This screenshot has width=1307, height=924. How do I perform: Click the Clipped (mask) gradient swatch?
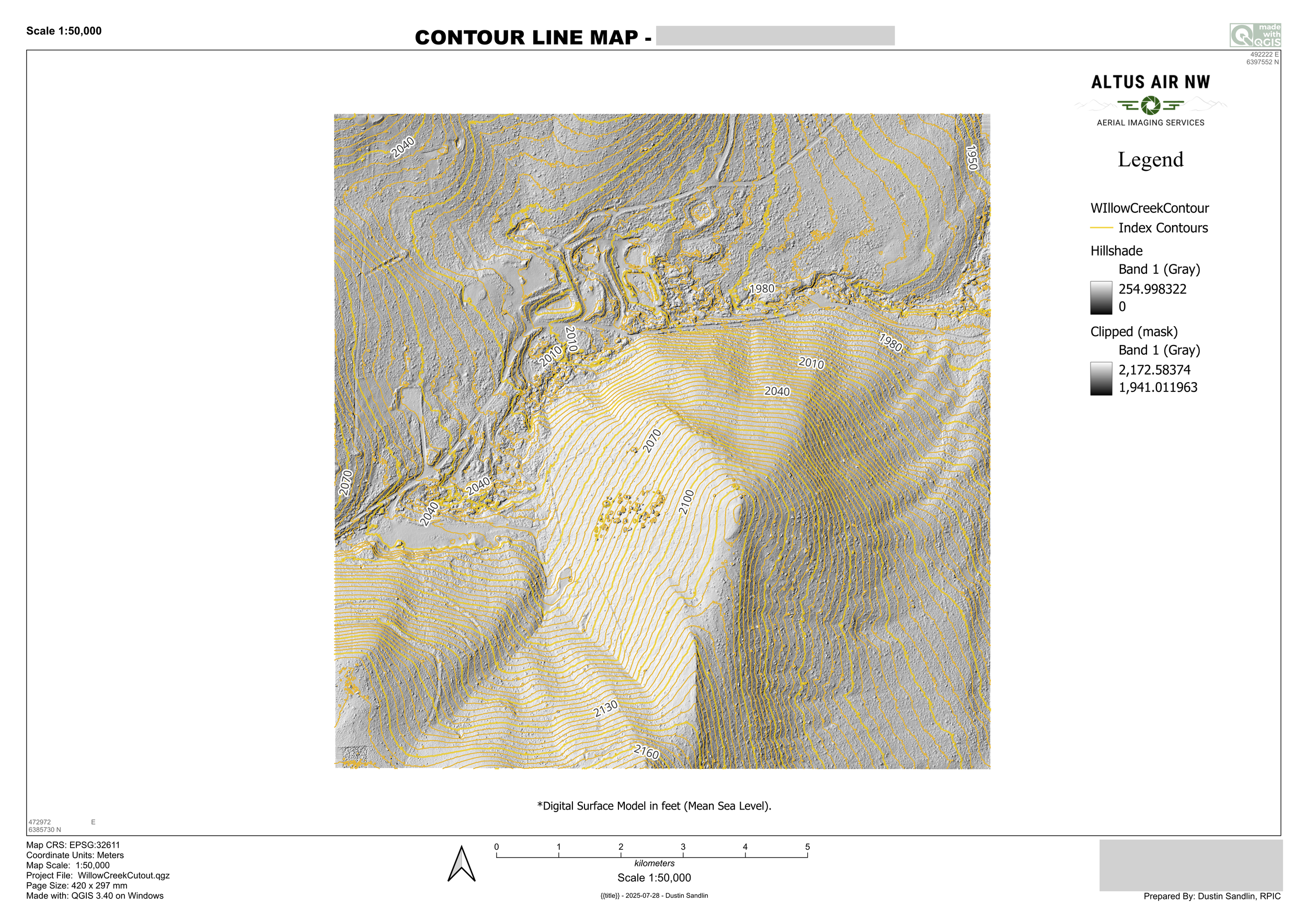[1101, 378]
